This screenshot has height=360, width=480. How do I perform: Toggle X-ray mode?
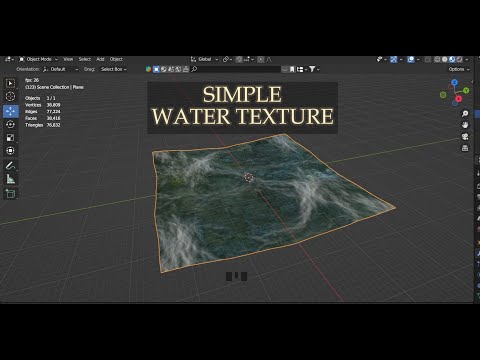(x=428, y=59)
